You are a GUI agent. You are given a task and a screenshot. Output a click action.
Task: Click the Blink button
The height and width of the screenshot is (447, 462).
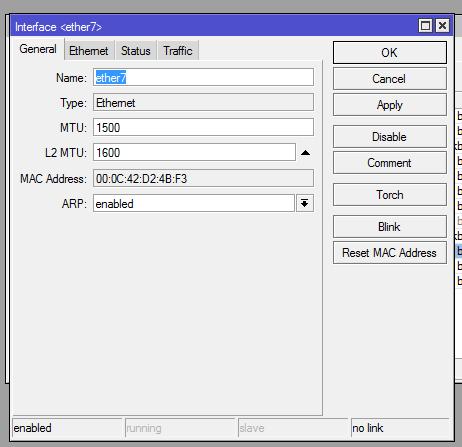[x=390, y=227]
